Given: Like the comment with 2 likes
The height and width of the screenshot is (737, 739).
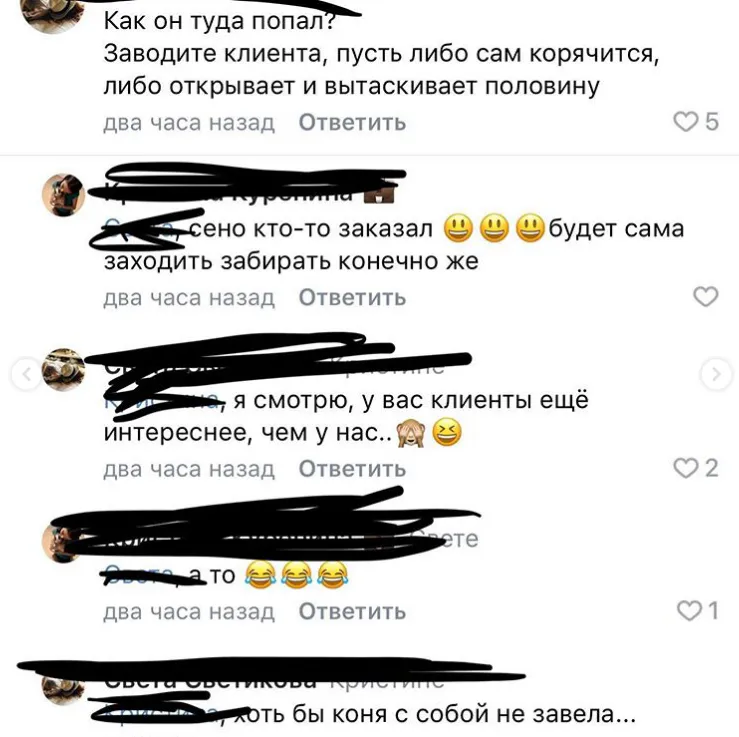Looking at the screenshot, I should [686, 468].
